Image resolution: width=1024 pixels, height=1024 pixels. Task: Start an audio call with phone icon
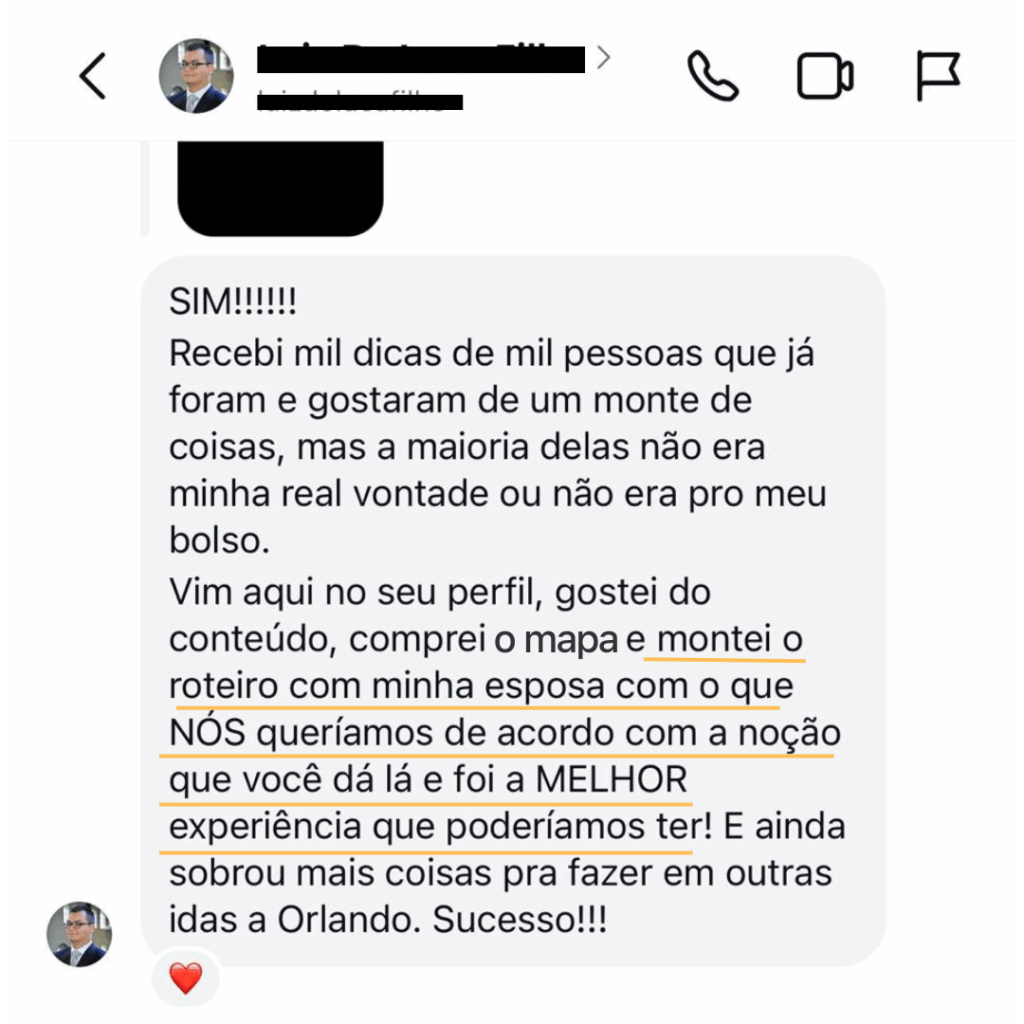pyautogui.click(x=712, y=76)
